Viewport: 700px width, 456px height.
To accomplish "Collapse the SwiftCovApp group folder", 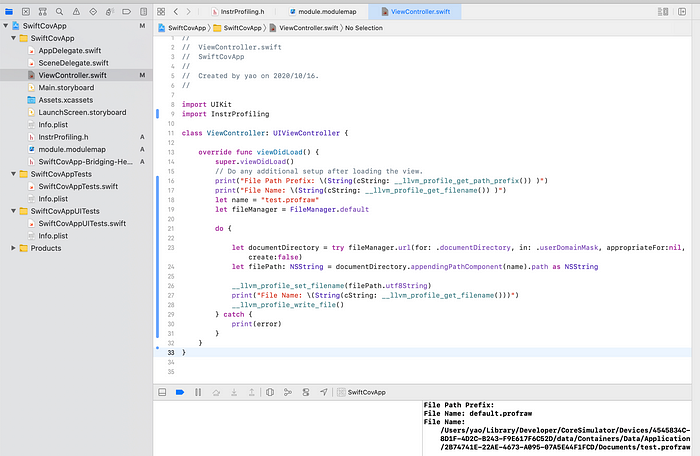I will [13, 38].
